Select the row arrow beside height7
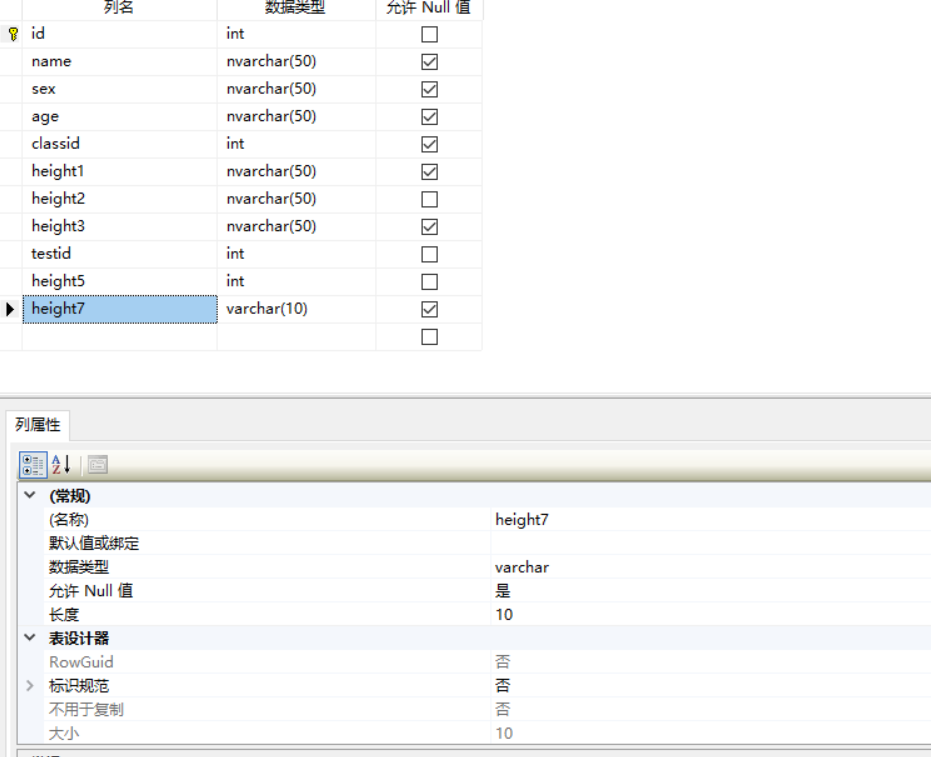The width and height of the screenshot is (931, 757). point(10,309)
